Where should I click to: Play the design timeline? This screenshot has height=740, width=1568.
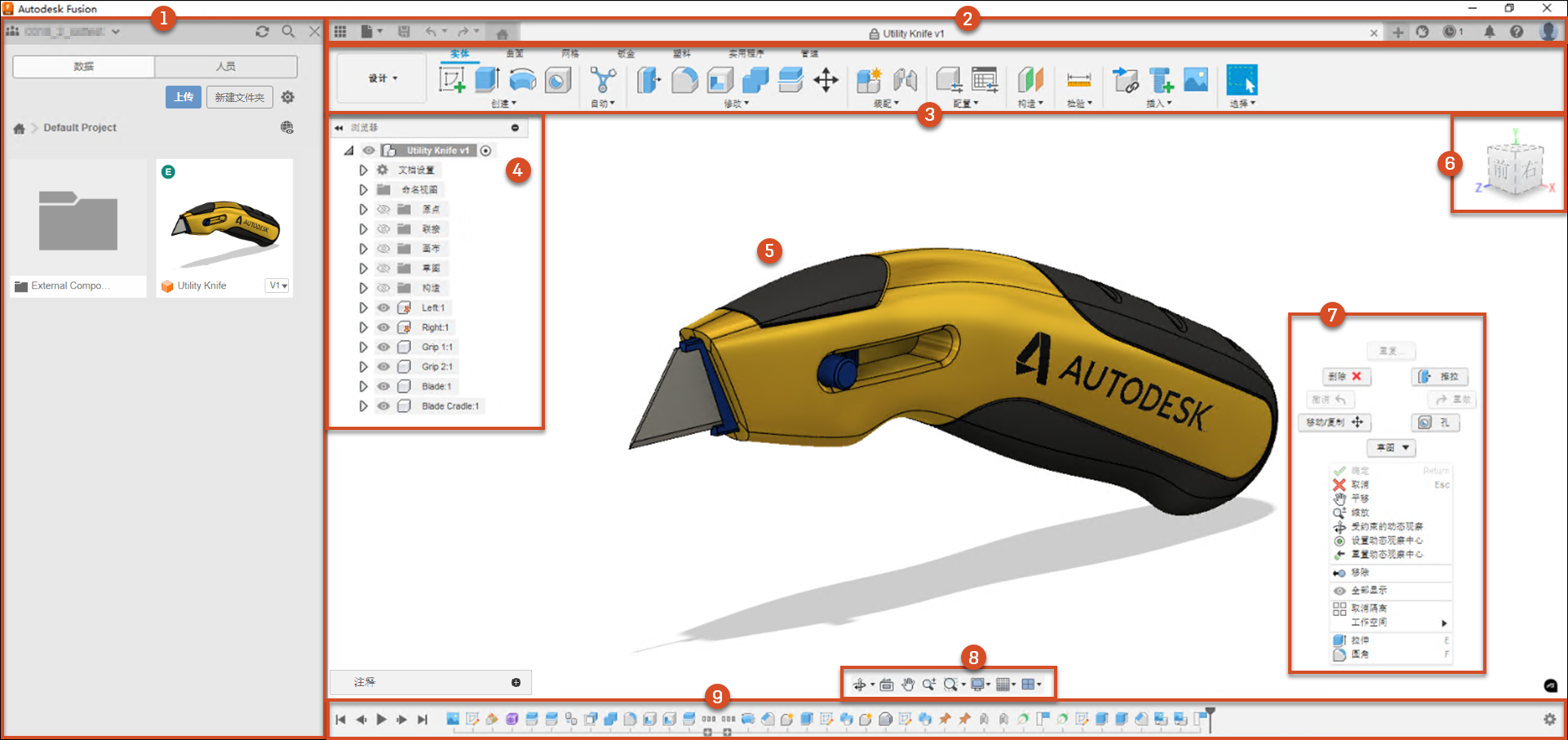[381, 720]
